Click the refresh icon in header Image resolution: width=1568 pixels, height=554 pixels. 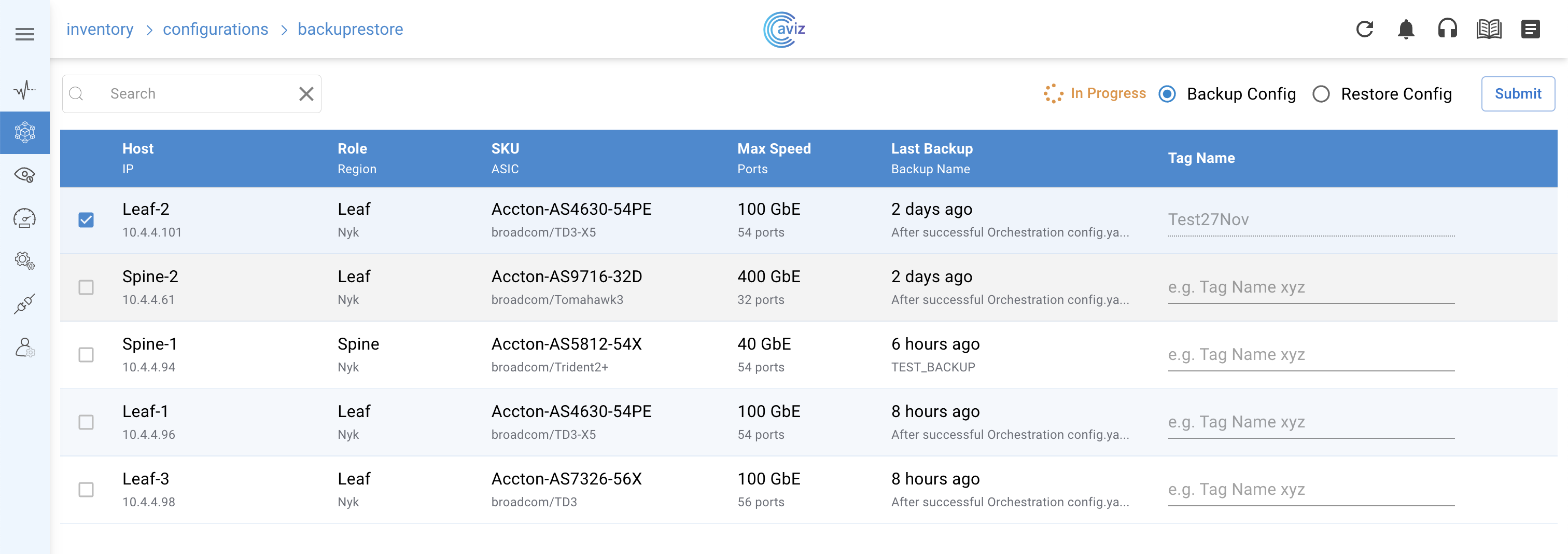1364,29
